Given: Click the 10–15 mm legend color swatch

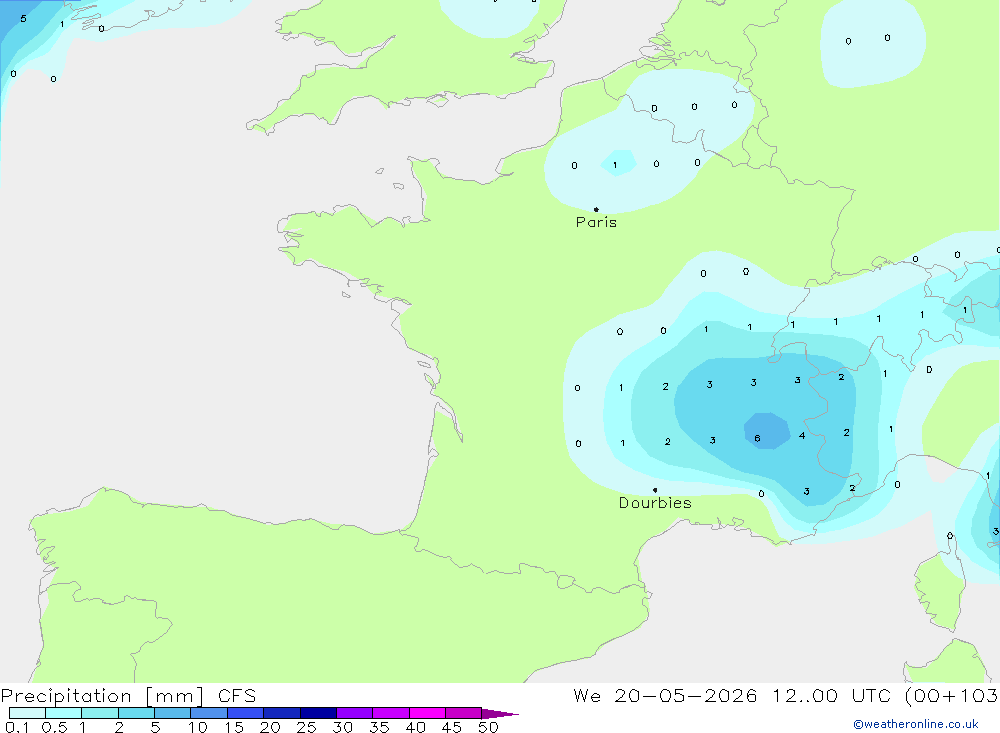Looking at the screenshot, I should tap(209, 713).
